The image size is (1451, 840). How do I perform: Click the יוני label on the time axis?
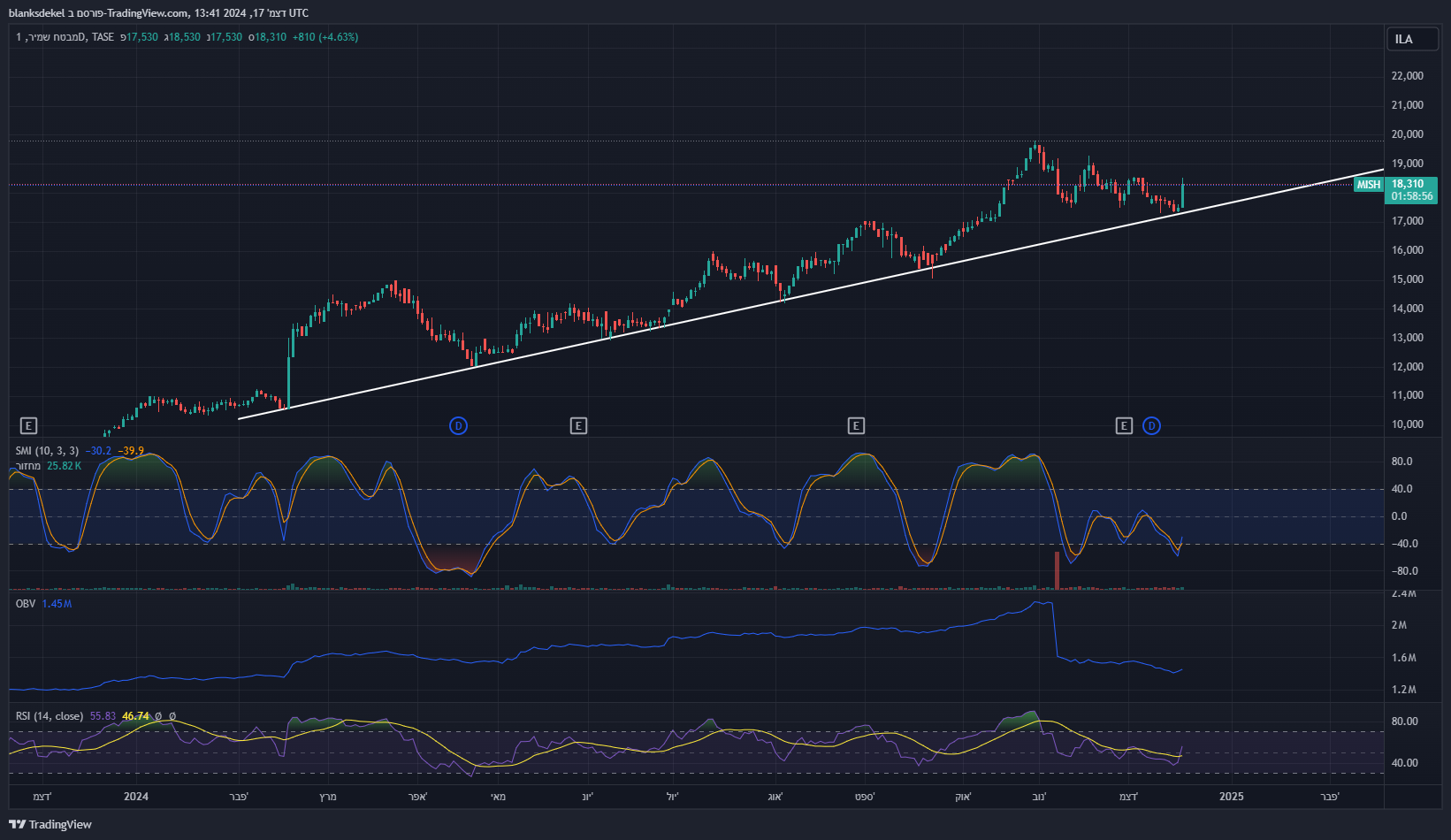click(x=587, y=797)
